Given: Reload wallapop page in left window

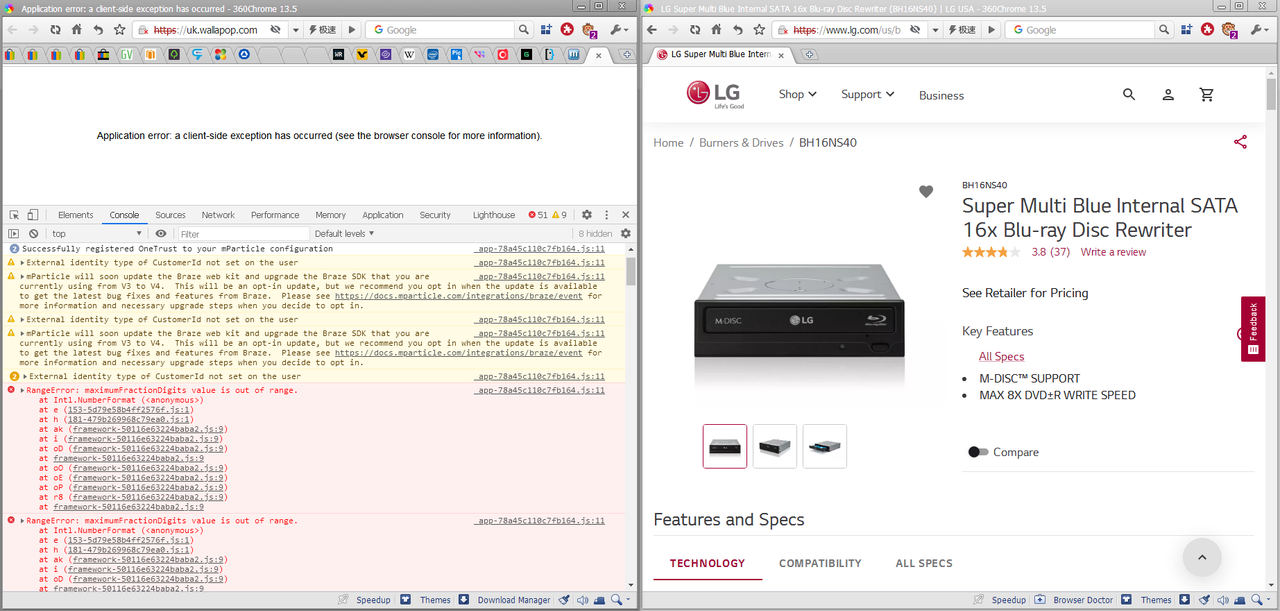Looking at the screenshot, I should [55, 30].
